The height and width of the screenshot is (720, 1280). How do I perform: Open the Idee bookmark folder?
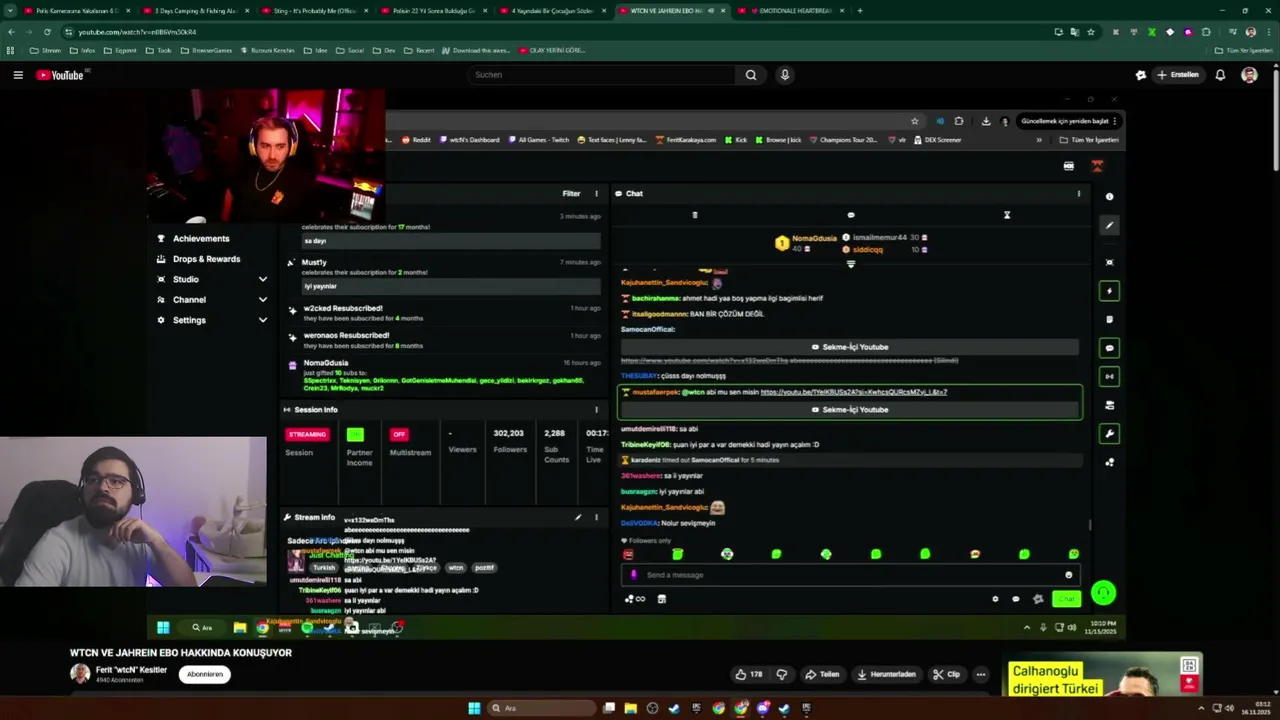click(x=316, y=50)
